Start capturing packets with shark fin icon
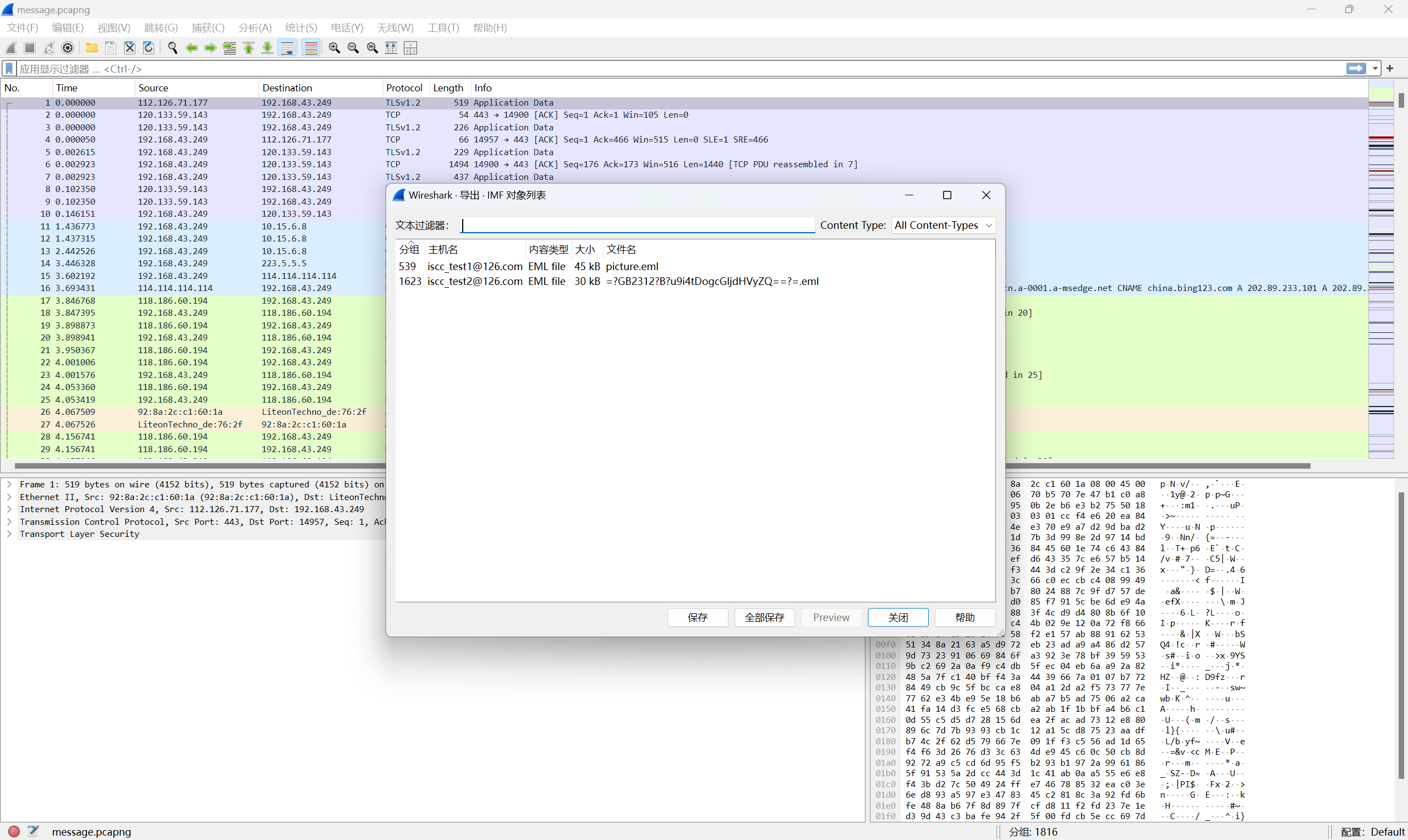 click(11, 48)
